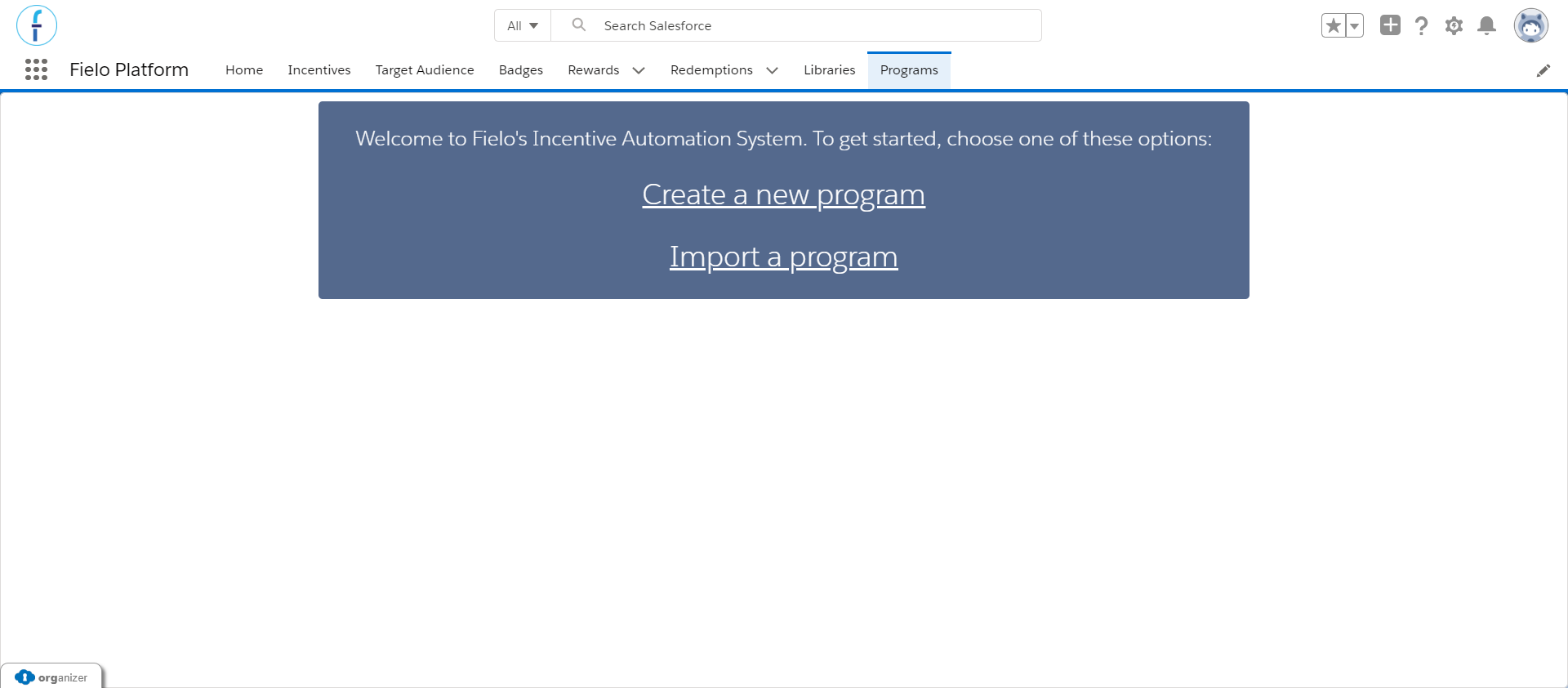Open the App Launcher dots grid
This screenshot has width=1568, height=688.
[x=36, y=69]
